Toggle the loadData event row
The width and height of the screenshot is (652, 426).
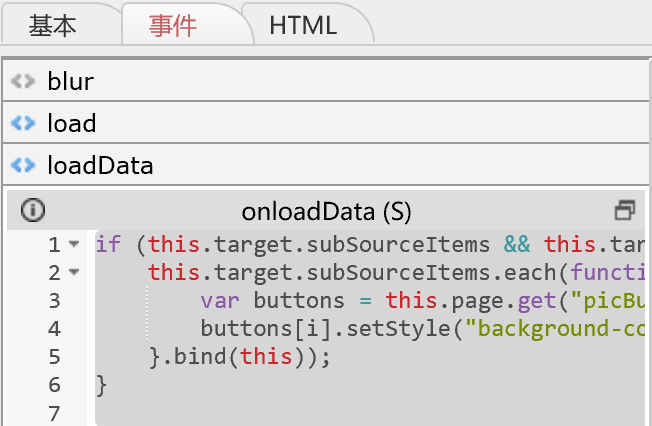pos(100,165)
